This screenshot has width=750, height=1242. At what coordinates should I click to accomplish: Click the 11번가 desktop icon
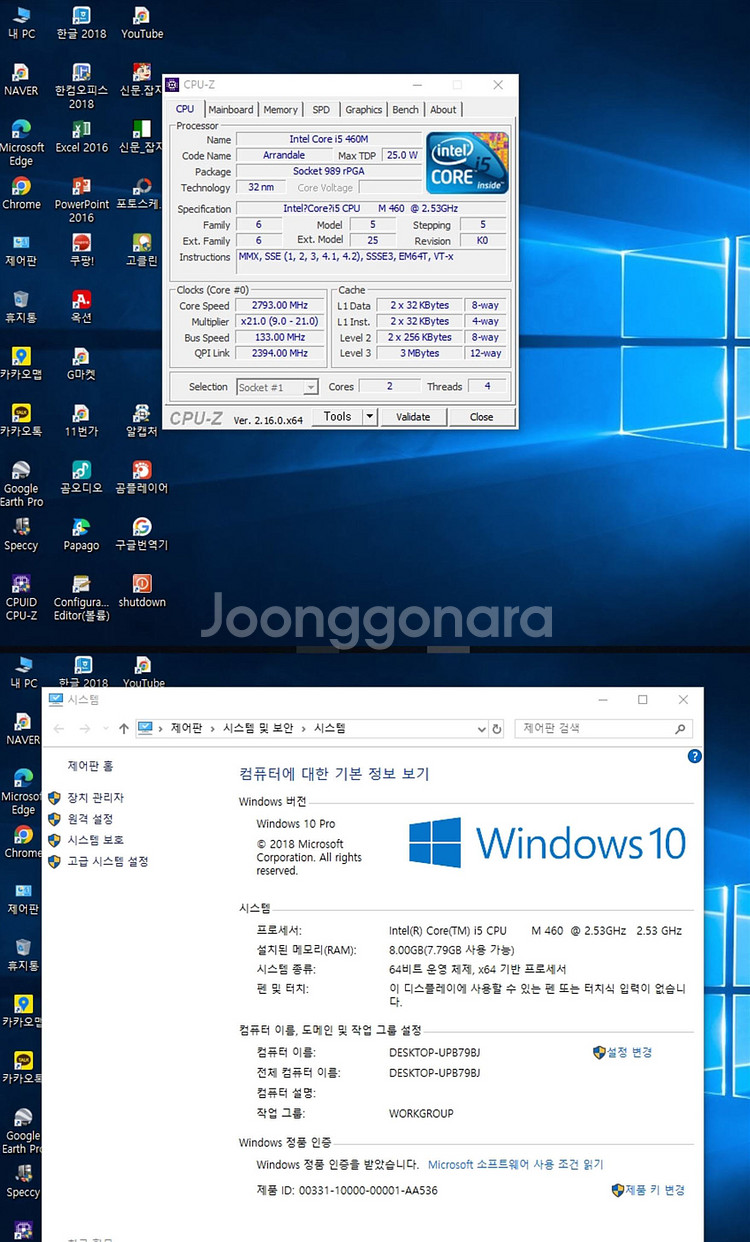coord(81,421)
